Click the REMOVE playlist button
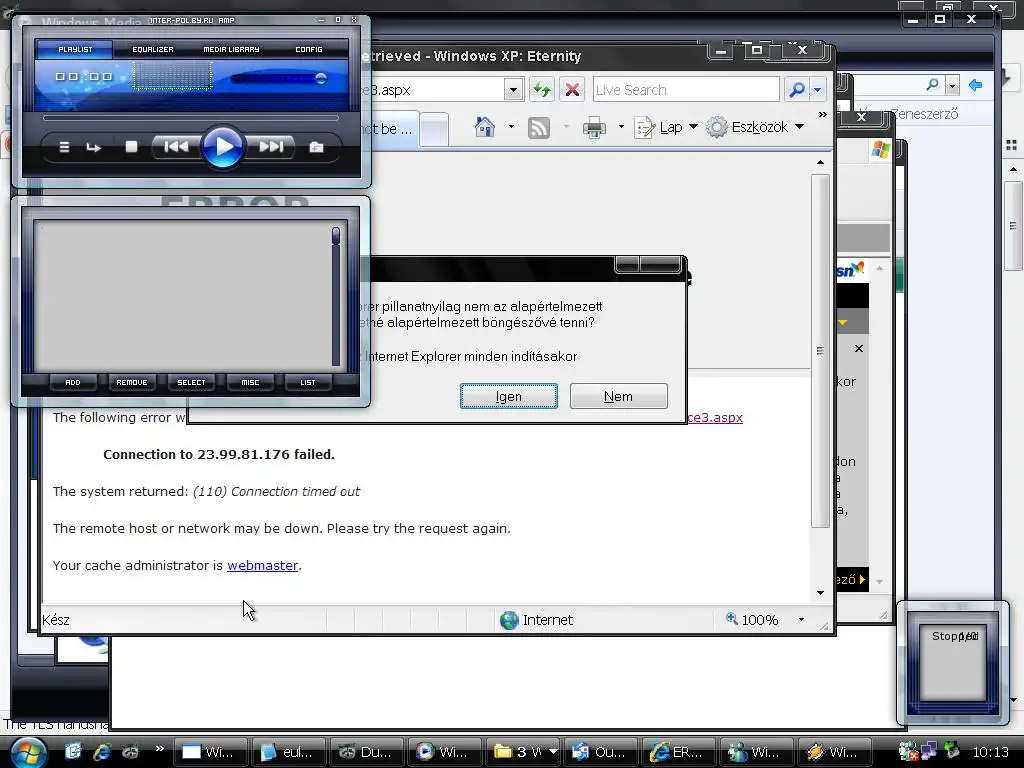This screenshot has height=768, width=1024. [x=132, y=383]
